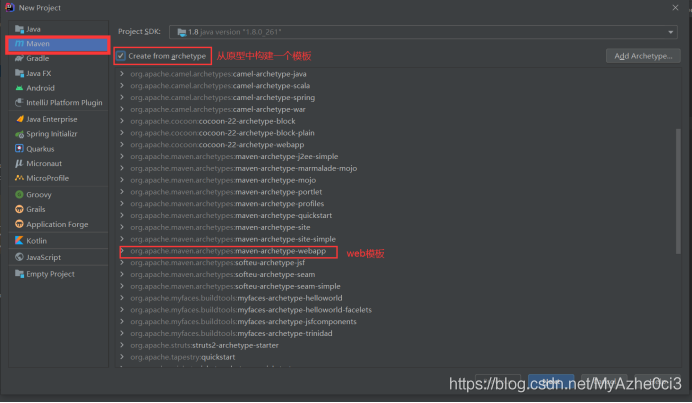This screenshot has width=692, height=403.
Task: Open the Project SDK dropdown arrow
Action: coord(670,32)
